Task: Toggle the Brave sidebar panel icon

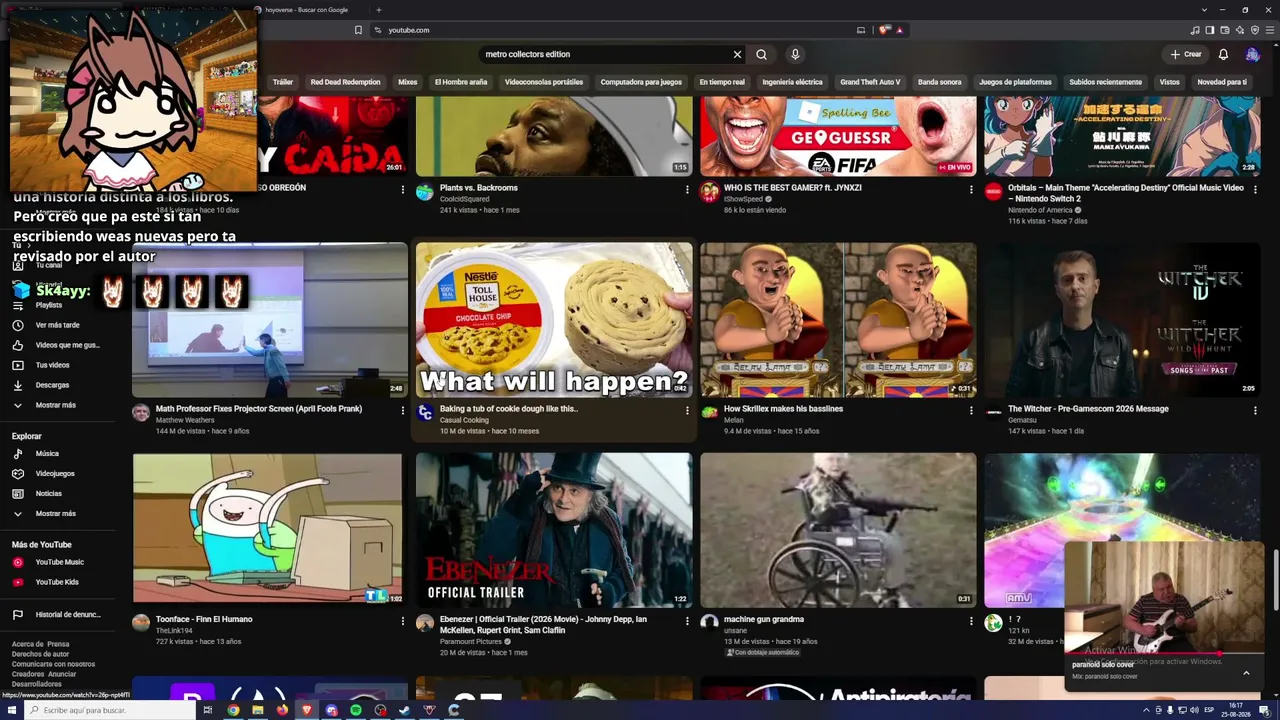Action: pyautogui.click(x=1210, y=30)
